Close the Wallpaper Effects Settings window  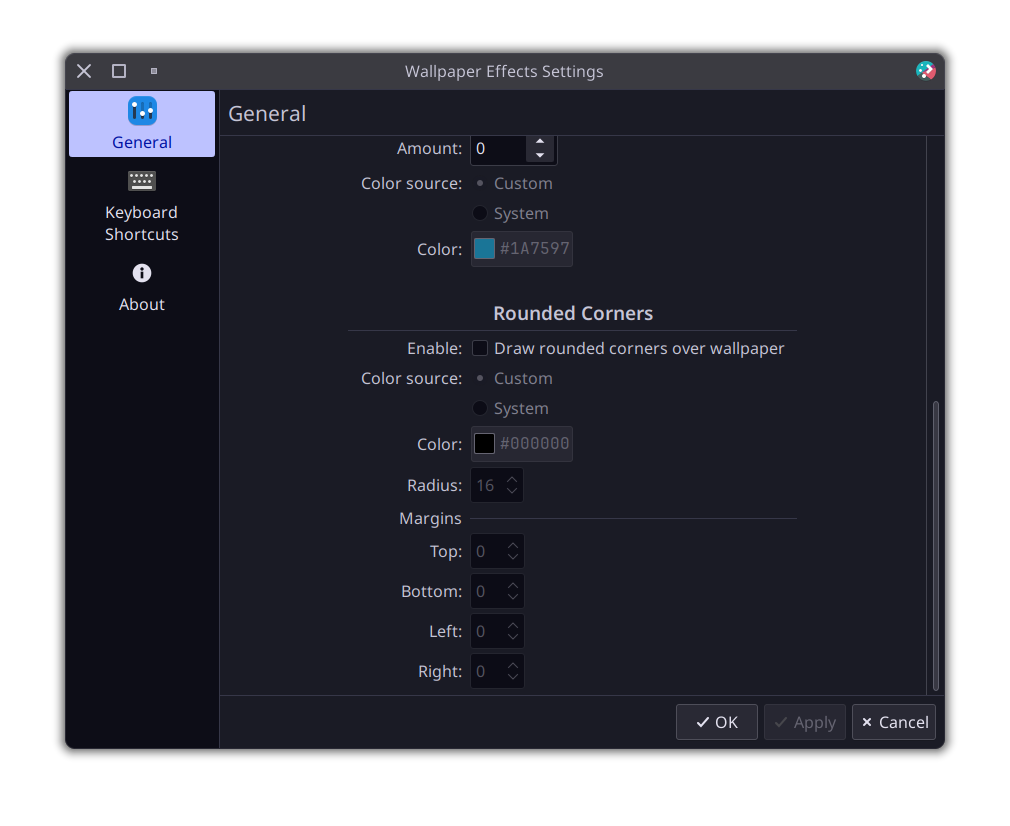[x=84, y=71]
